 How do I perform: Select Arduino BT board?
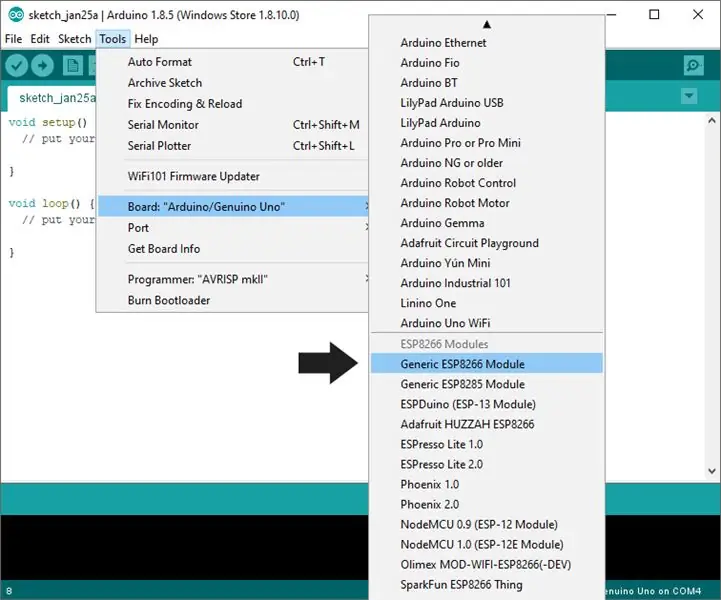tap(486, 83)
